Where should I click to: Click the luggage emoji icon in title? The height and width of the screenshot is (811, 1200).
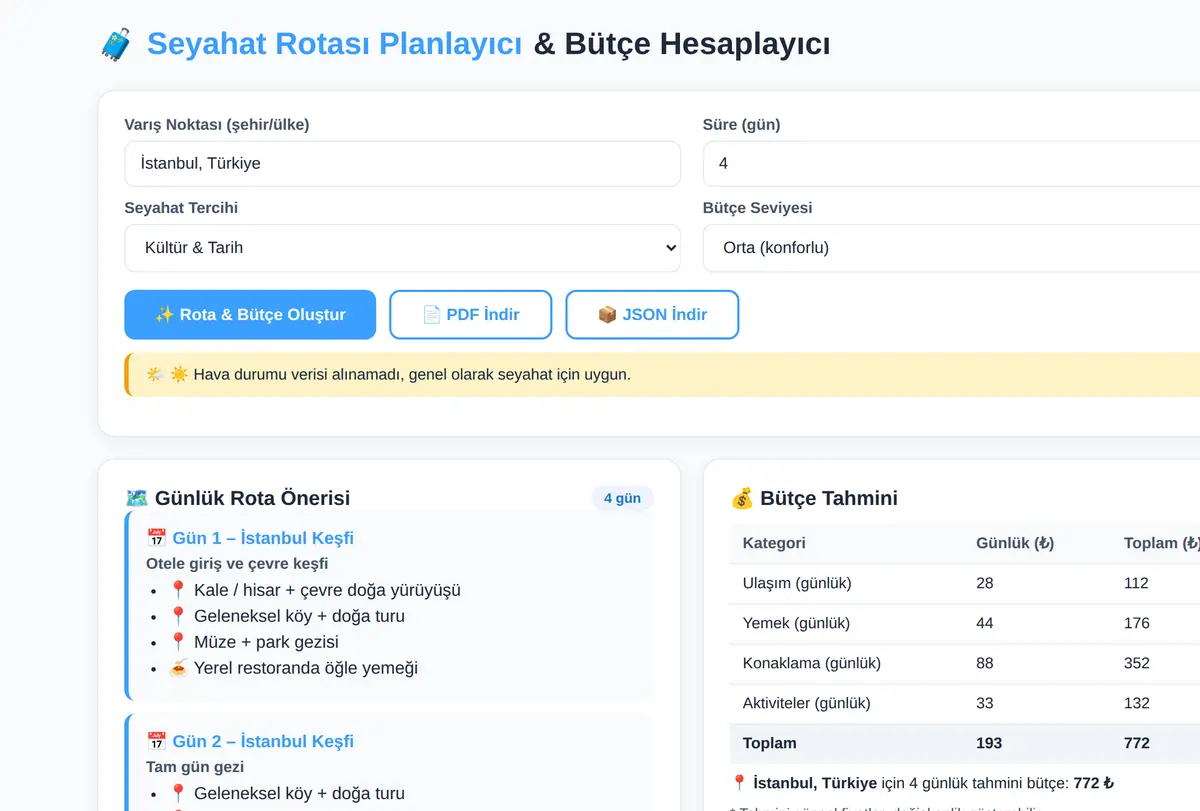point(117,45)
